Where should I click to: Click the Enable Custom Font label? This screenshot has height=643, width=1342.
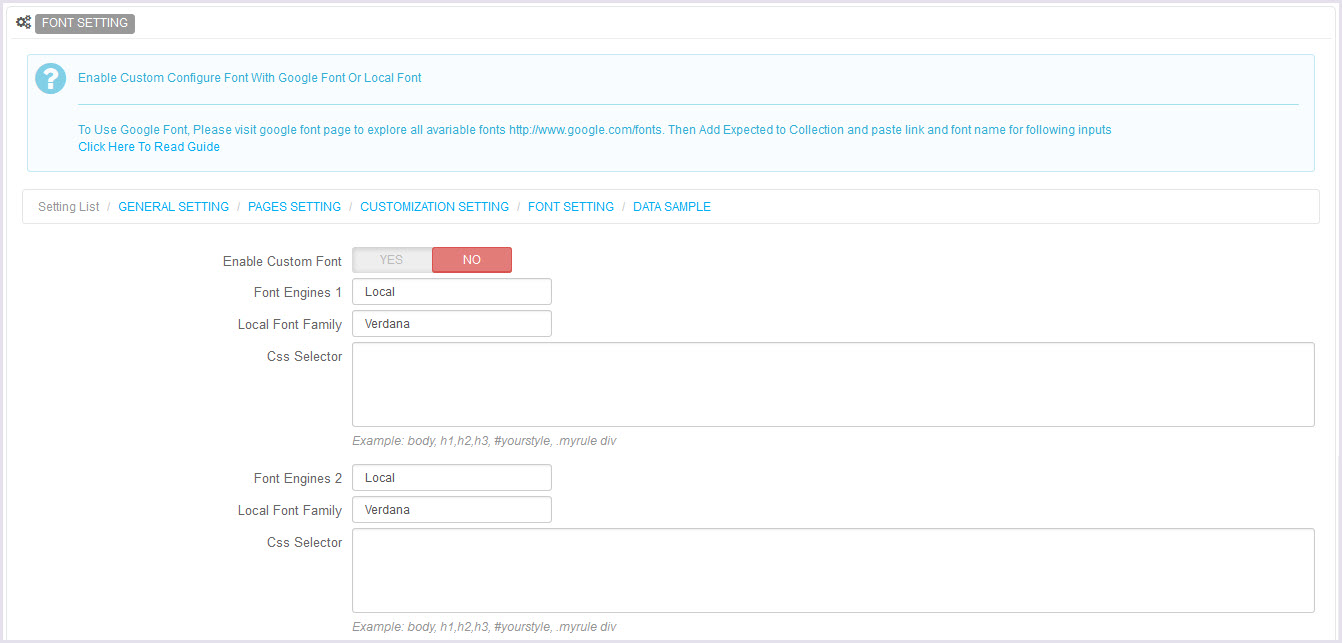282,261
